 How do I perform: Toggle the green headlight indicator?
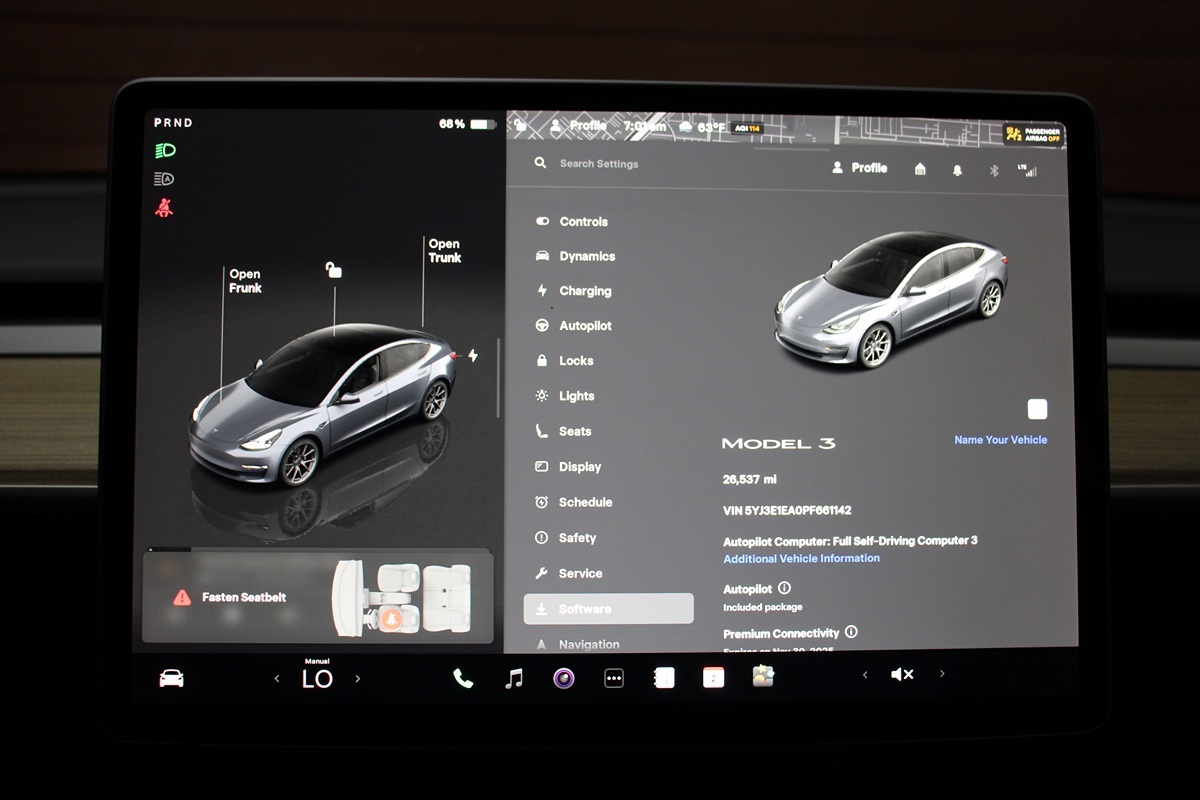pyautogui.click(x=165, y=151)
